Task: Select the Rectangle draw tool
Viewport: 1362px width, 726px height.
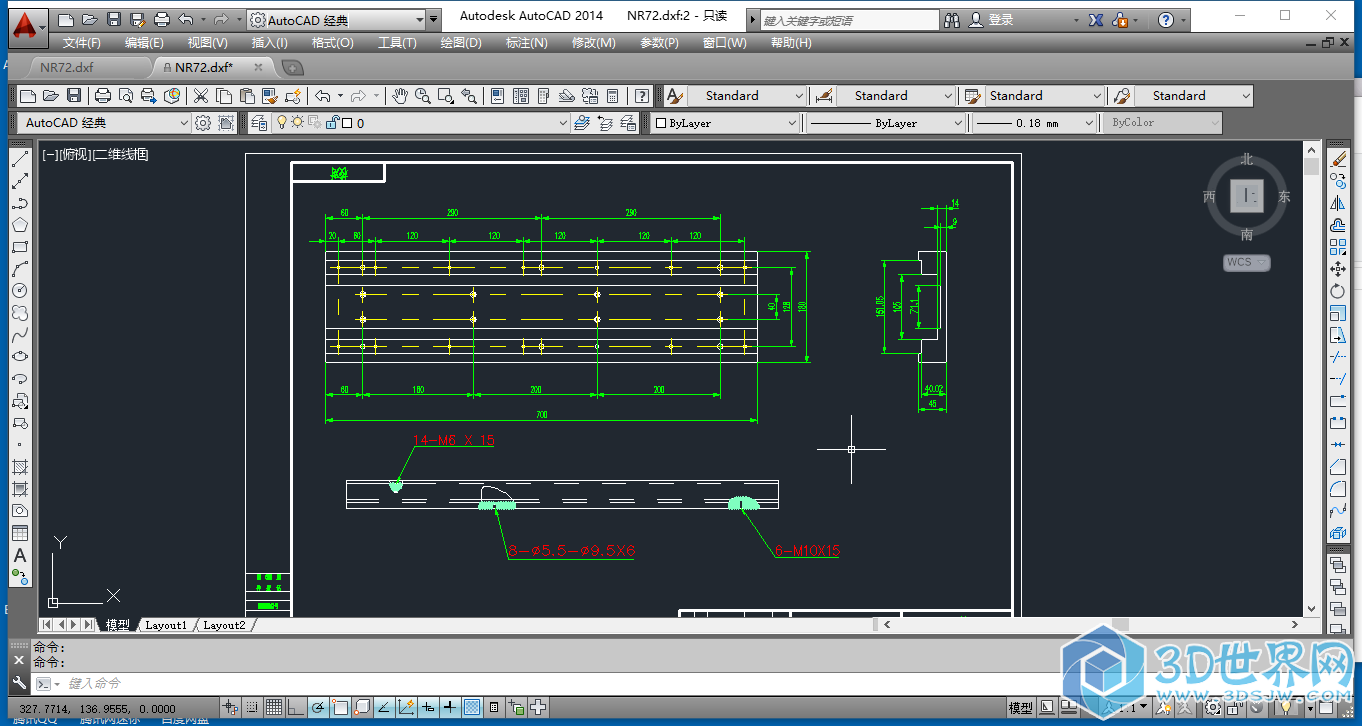Action: pos(19,247)
